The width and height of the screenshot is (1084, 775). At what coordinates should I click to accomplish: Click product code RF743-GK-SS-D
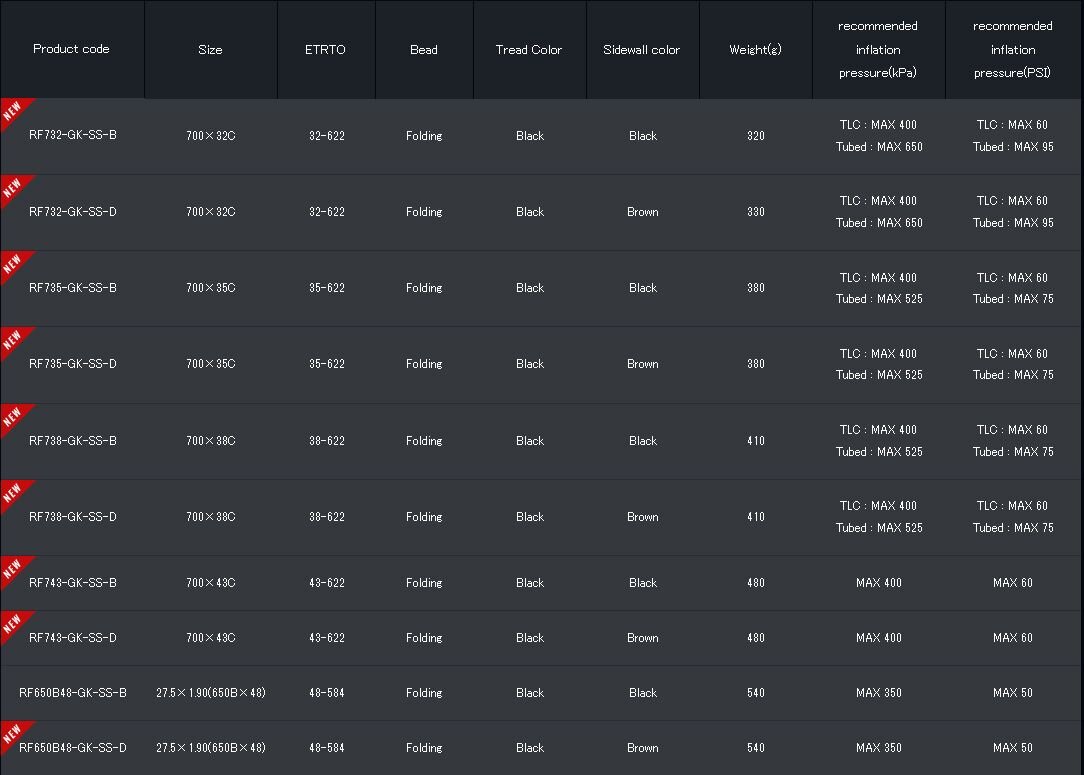coord(73,638)
